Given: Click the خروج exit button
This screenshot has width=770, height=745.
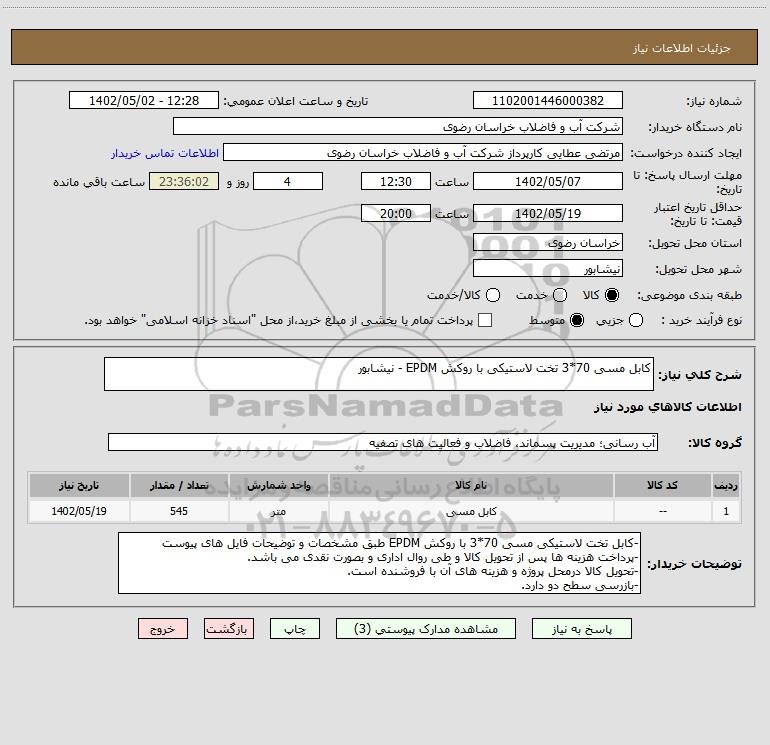Looking at the screenshot, I should tap(163, 629).
